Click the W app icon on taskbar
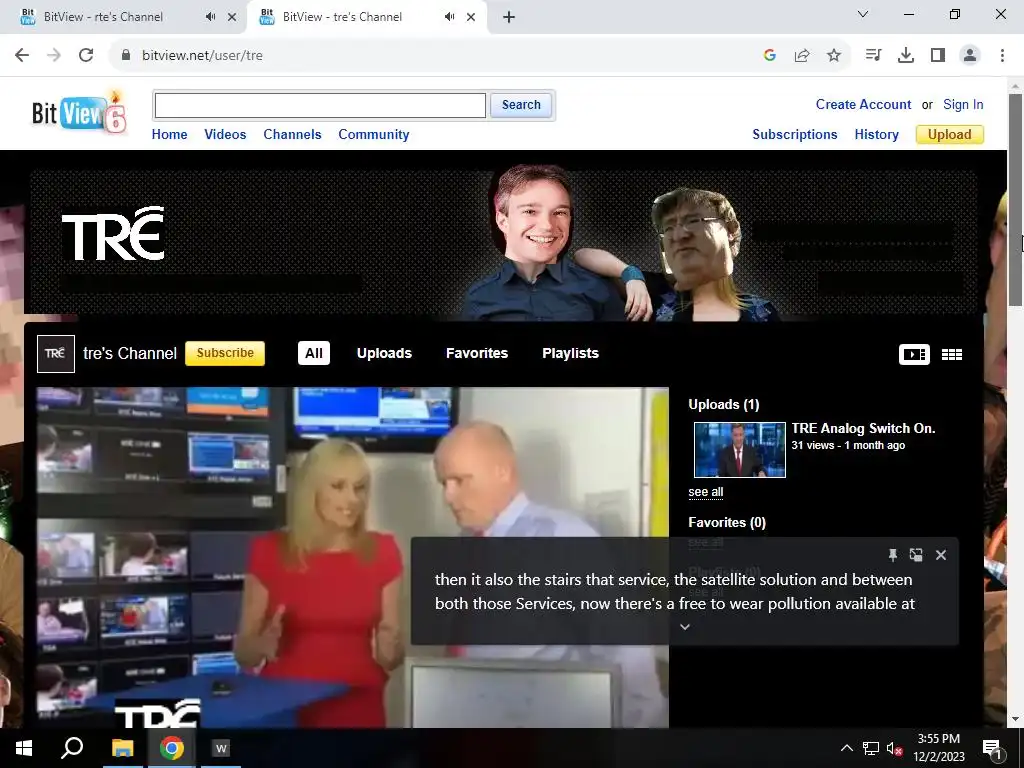Screen dimensions: 1024x768 tap(221, 748)
